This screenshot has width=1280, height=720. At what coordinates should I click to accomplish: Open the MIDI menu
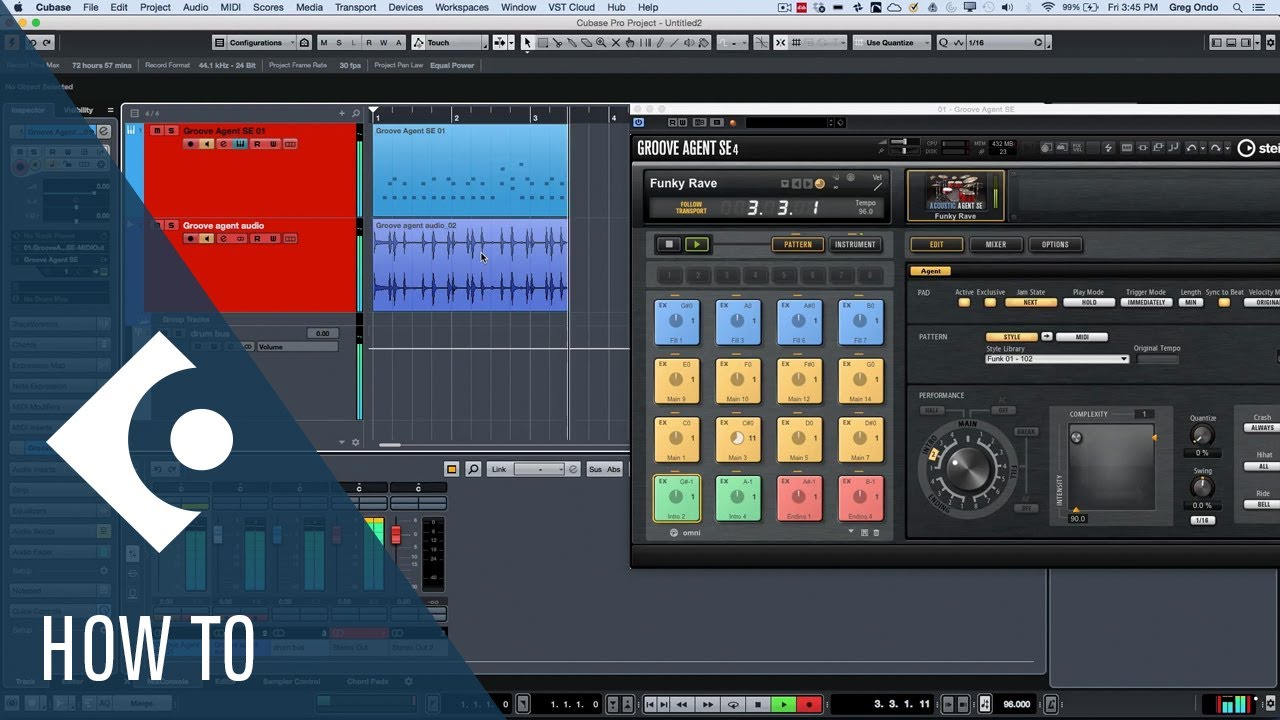(230, 7)
